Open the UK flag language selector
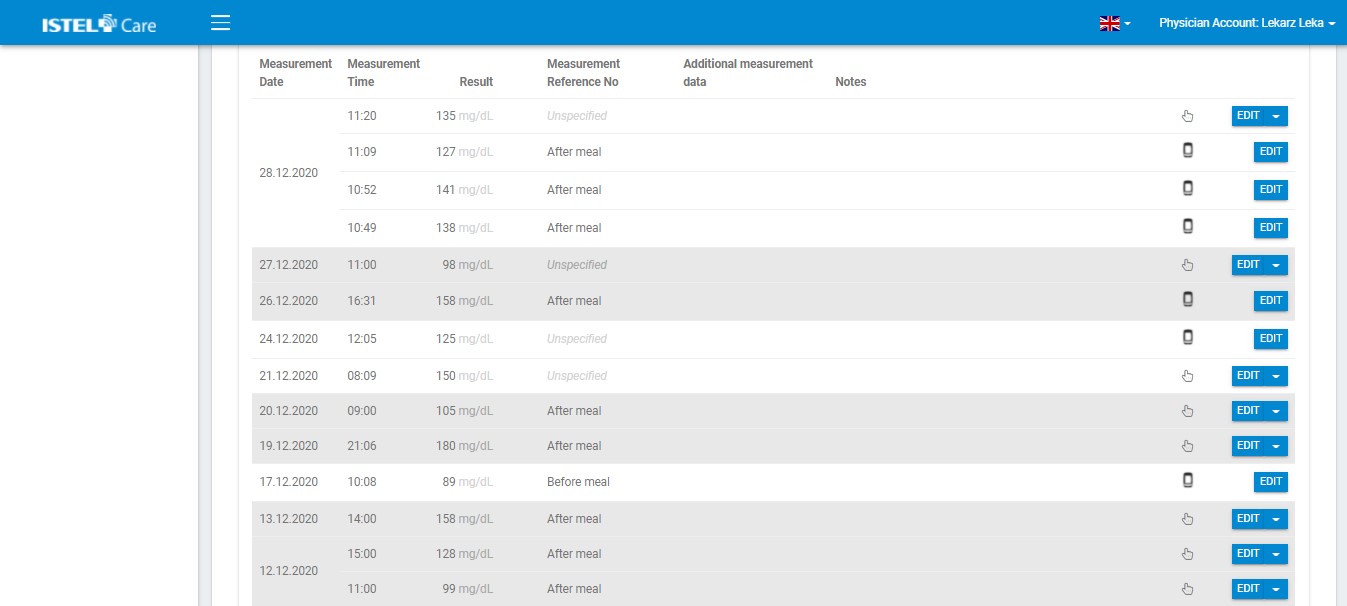This screenshot has height=606, width=1347. tap(1114, 23)
